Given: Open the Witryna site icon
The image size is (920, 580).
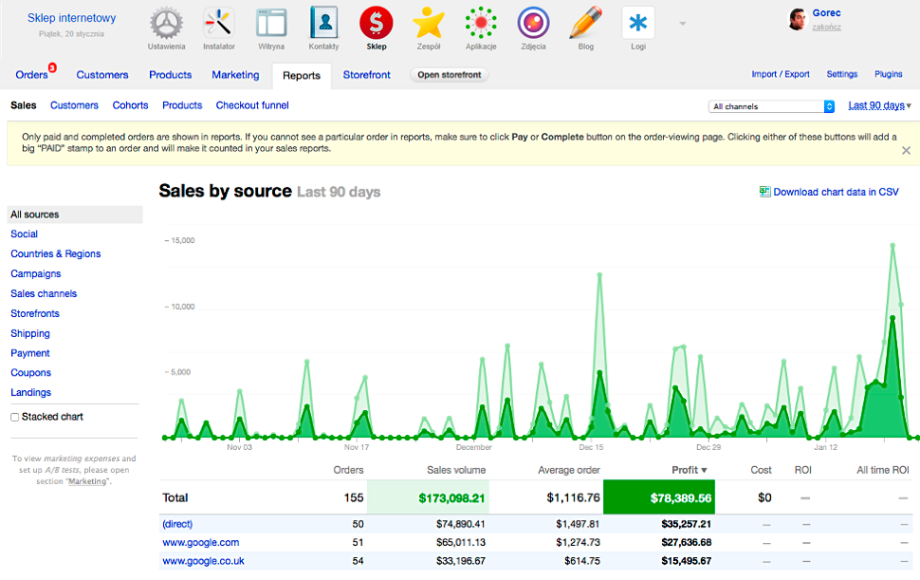Looking at the screenshot, I should tap(271, 24).
